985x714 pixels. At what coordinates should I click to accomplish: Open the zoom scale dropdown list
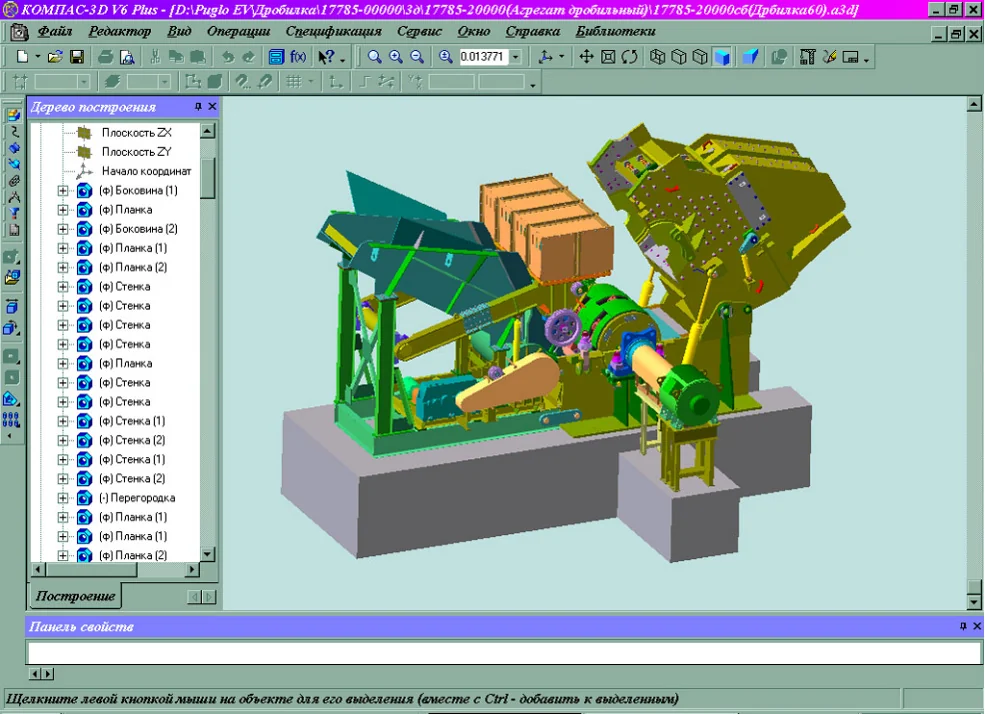[516, 57]
